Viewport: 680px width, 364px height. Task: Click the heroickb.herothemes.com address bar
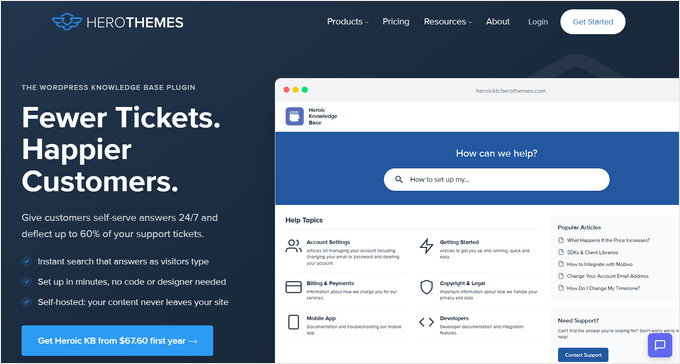(510, 91)
